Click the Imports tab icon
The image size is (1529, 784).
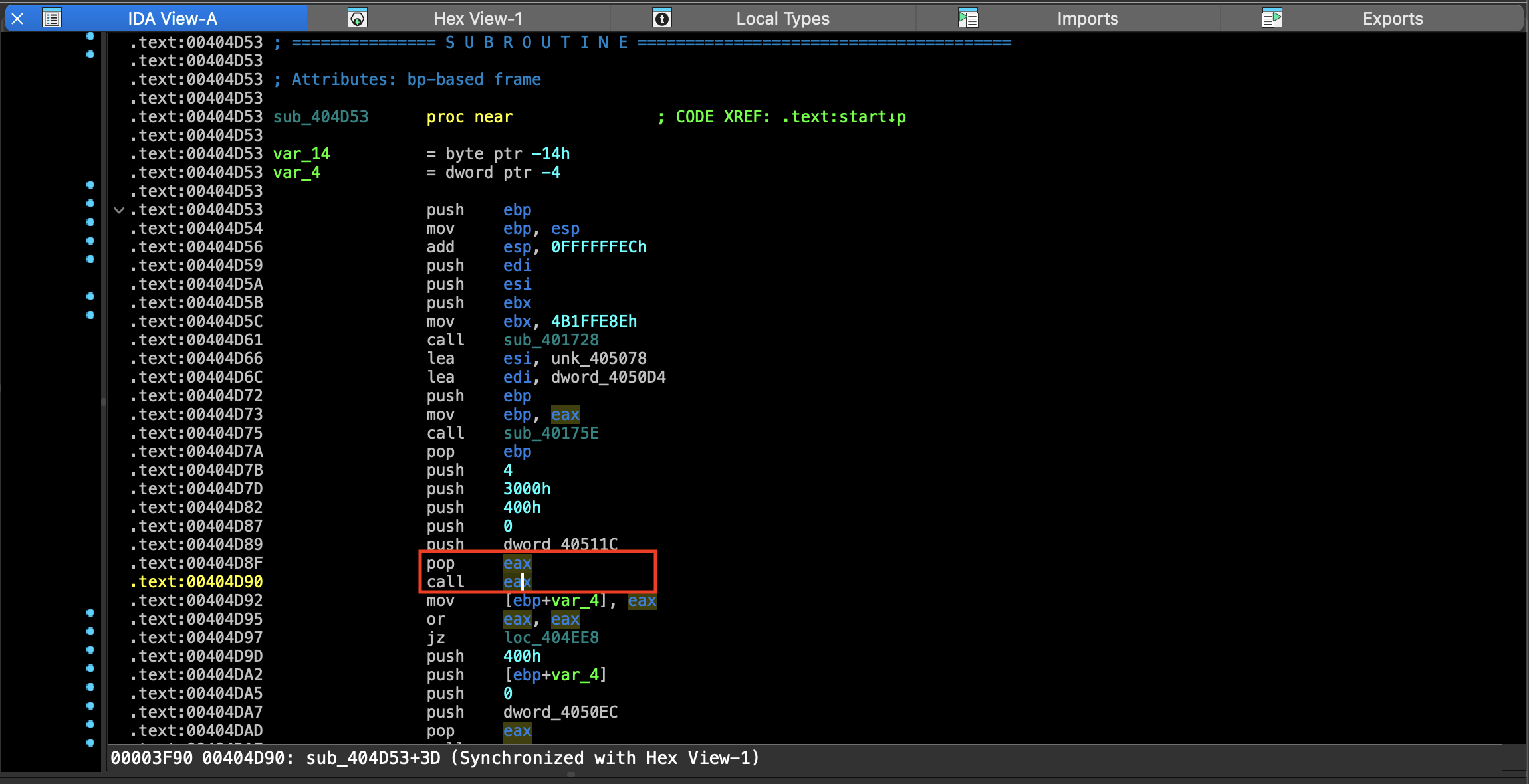click(968, 19)
